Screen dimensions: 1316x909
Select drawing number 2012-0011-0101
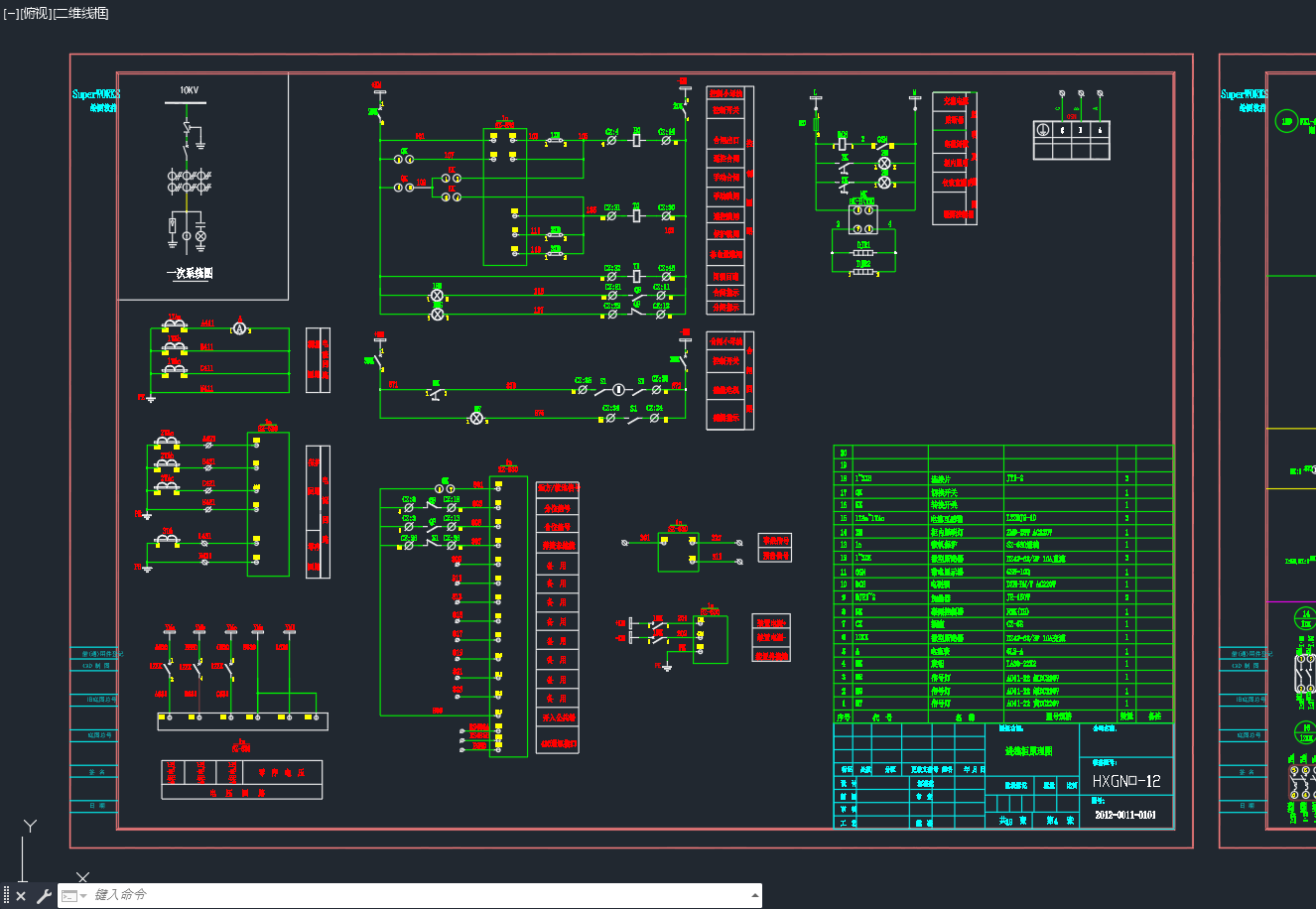click(1125, 815)
